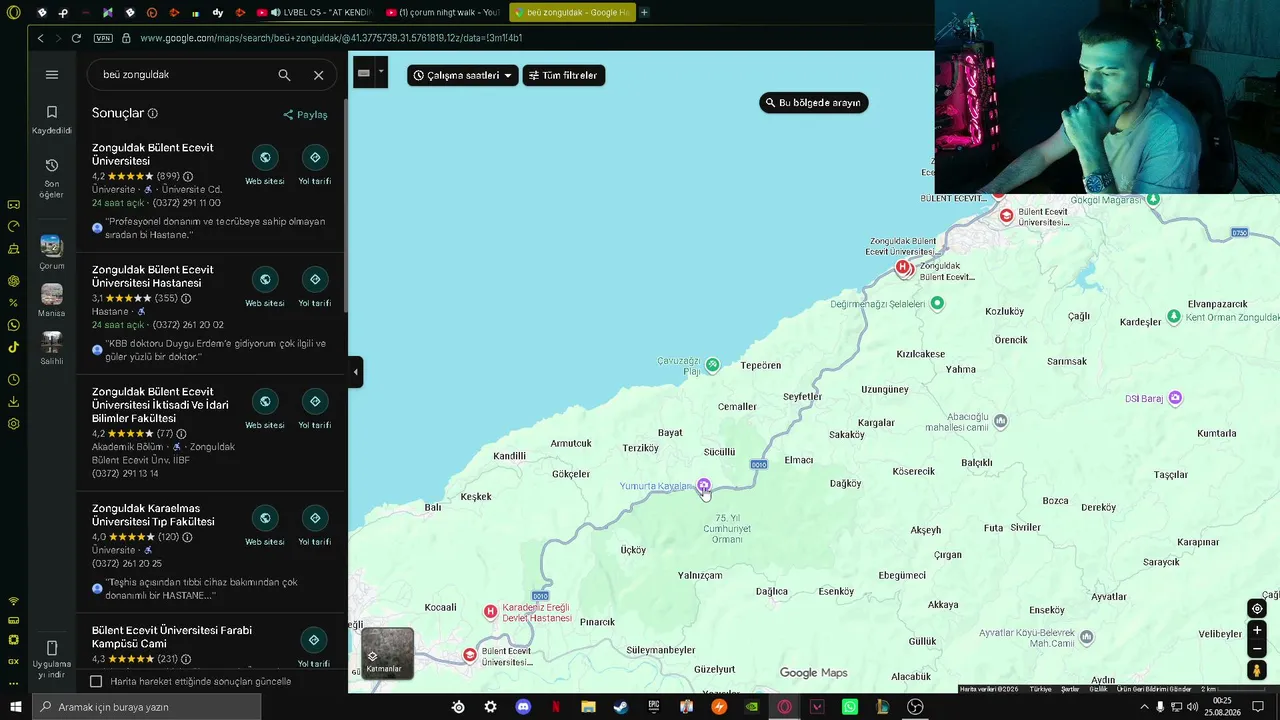Image resolution: width=1280 pixels, height=720 pixels.
Task: Open TikTok in Opera GX sidebar
Action: (x=14, y=347)
